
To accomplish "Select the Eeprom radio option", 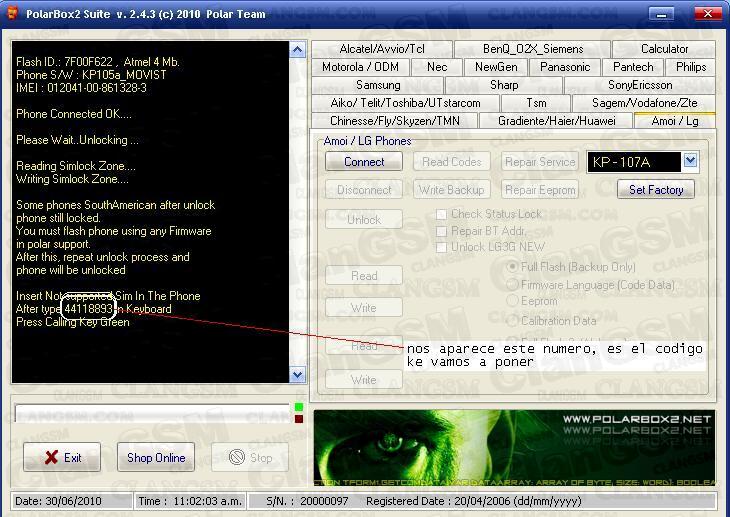I will click(513, 301).
